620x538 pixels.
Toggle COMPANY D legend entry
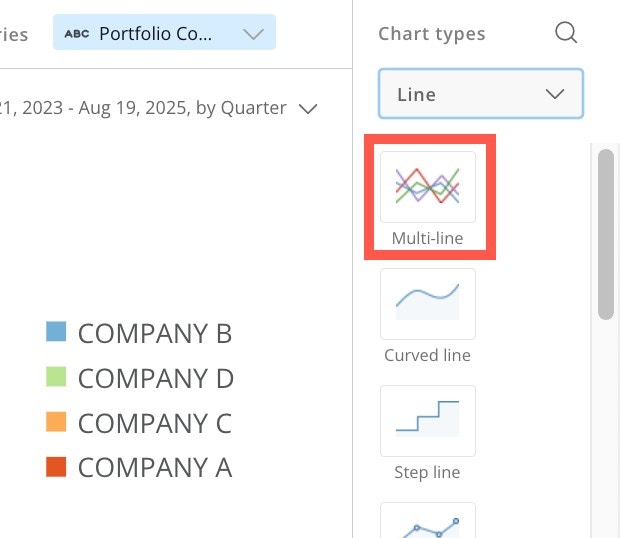pyautogui.click(x=155, y=378)
